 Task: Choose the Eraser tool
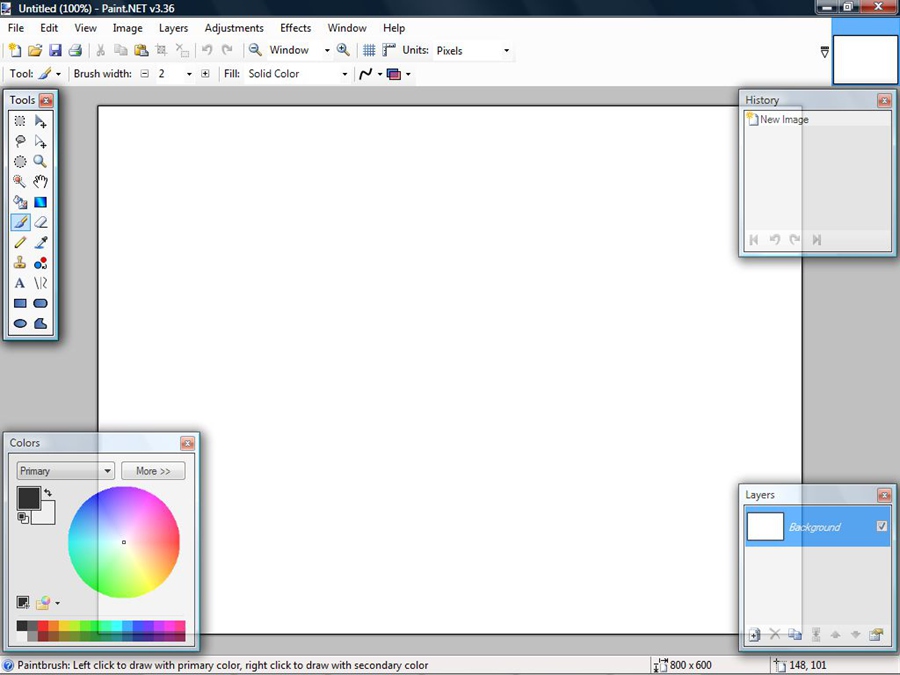click(x=41, y=222)
